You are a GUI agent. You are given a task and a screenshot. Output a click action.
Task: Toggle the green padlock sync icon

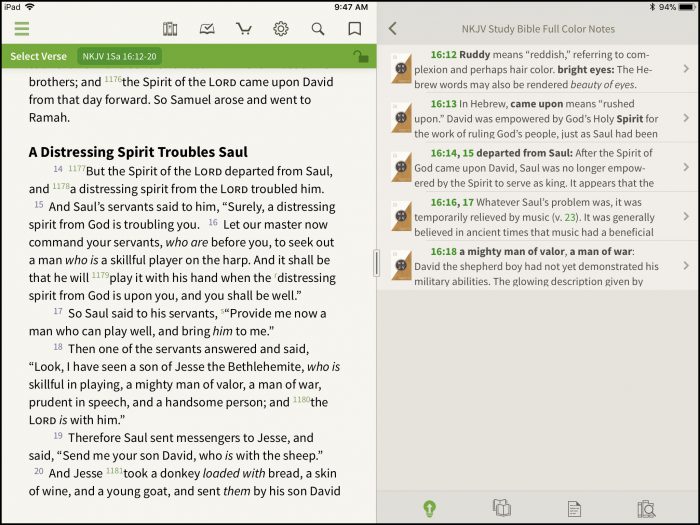(361, 56)
